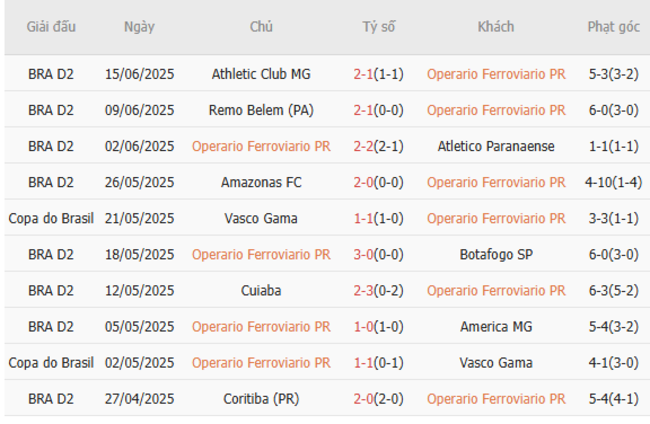Click the "Giải đấu" column header
Screen dimensions: 650x424
coord(51,27)
